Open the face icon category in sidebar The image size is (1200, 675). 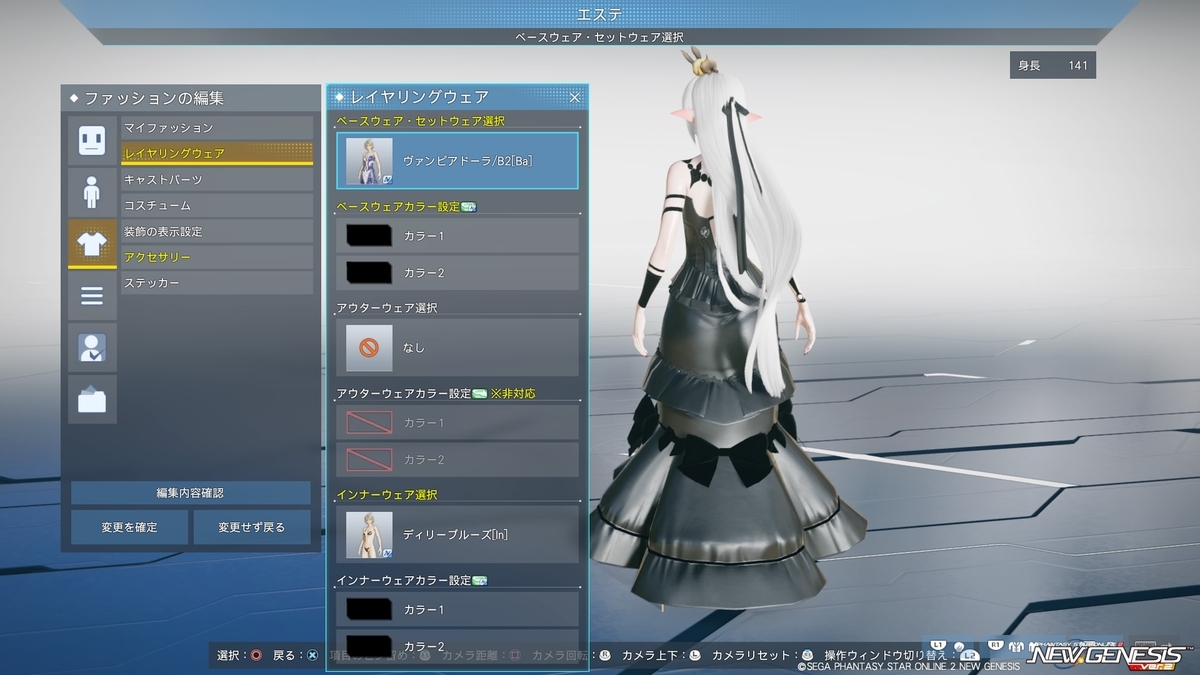pos(92,140)
